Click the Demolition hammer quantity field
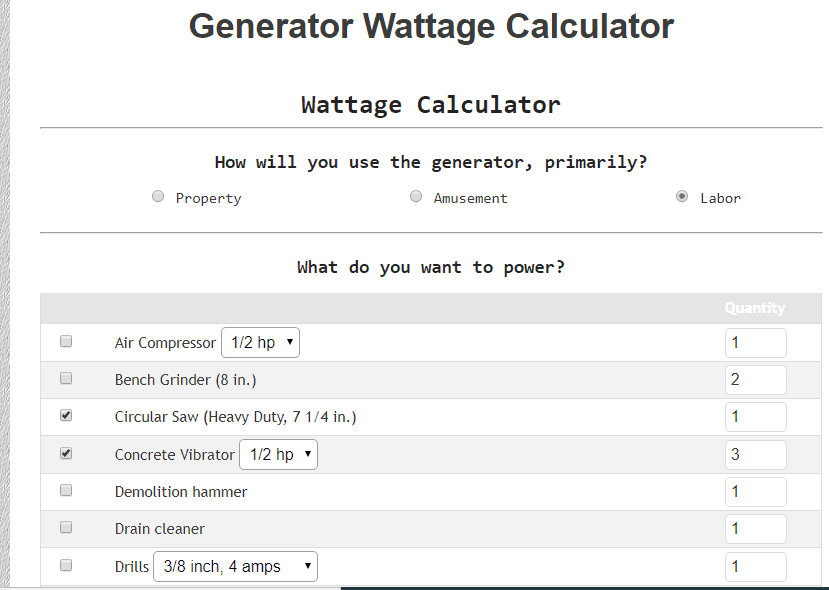The height and width of the screenshot is (590, 829). (x=756, y=492)
